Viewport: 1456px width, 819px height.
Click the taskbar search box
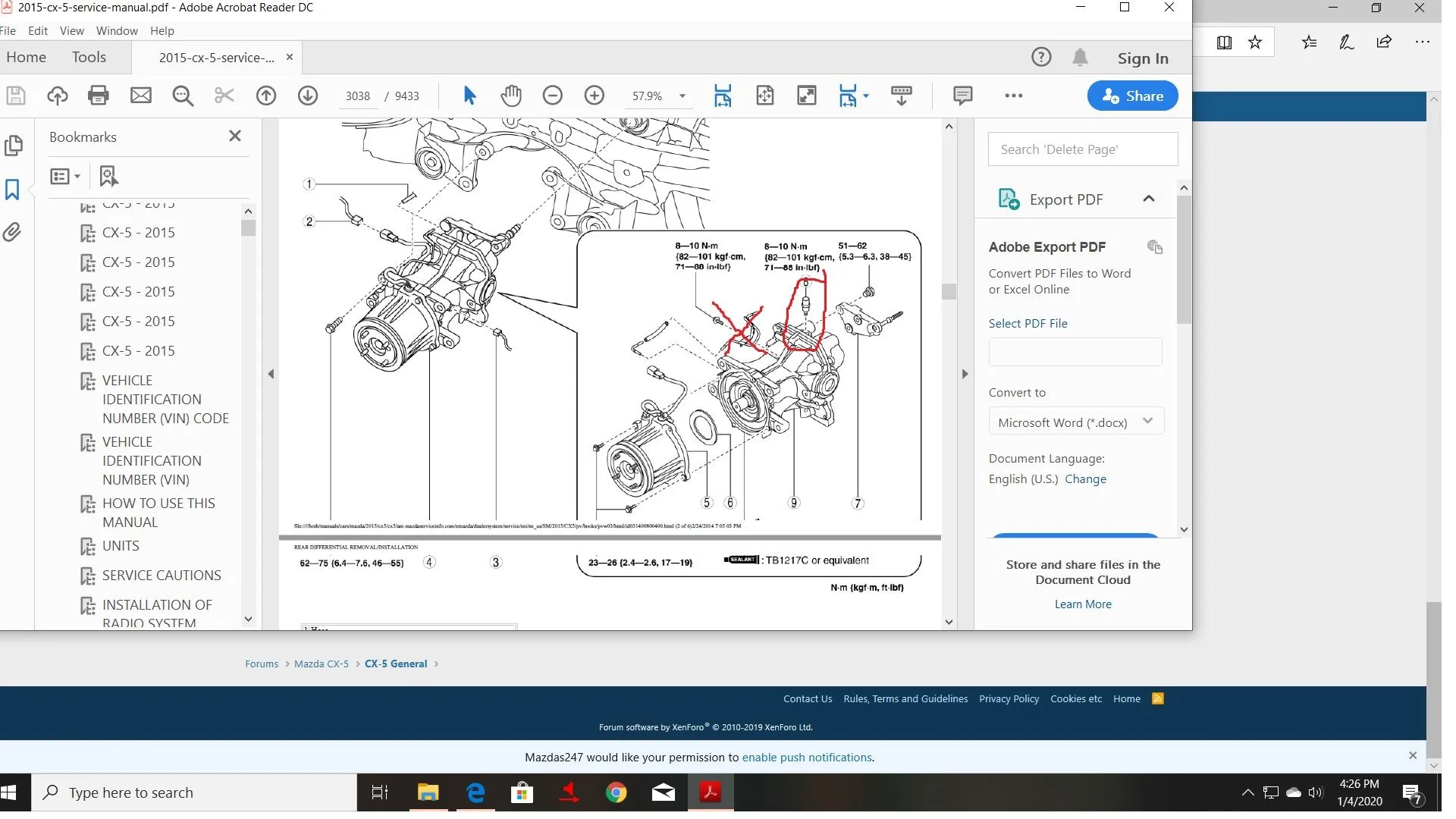pyautogui.click(x=194, y=792)
